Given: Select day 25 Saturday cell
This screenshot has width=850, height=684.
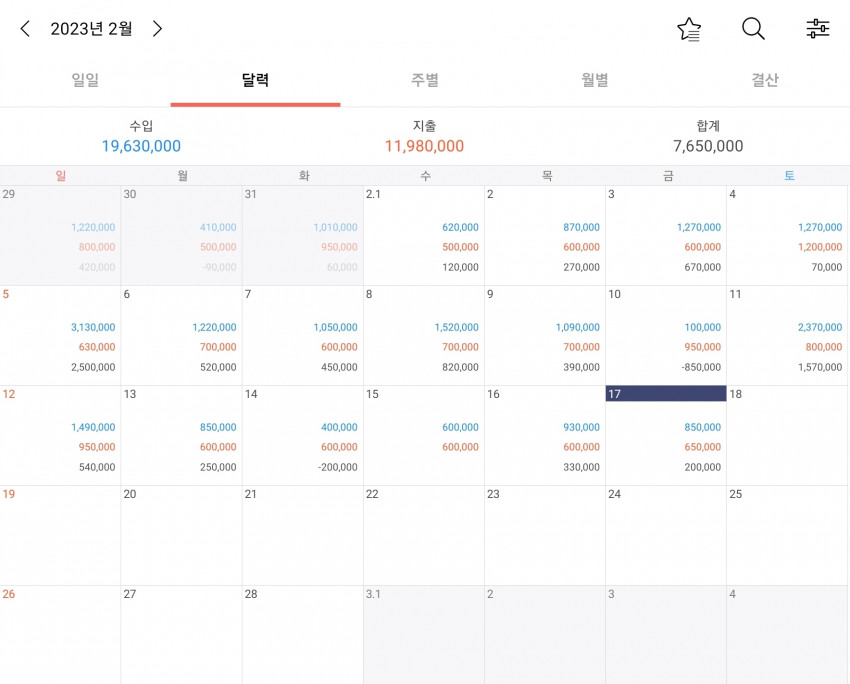Looking at the screenshot, I should (x=787, y=535).
